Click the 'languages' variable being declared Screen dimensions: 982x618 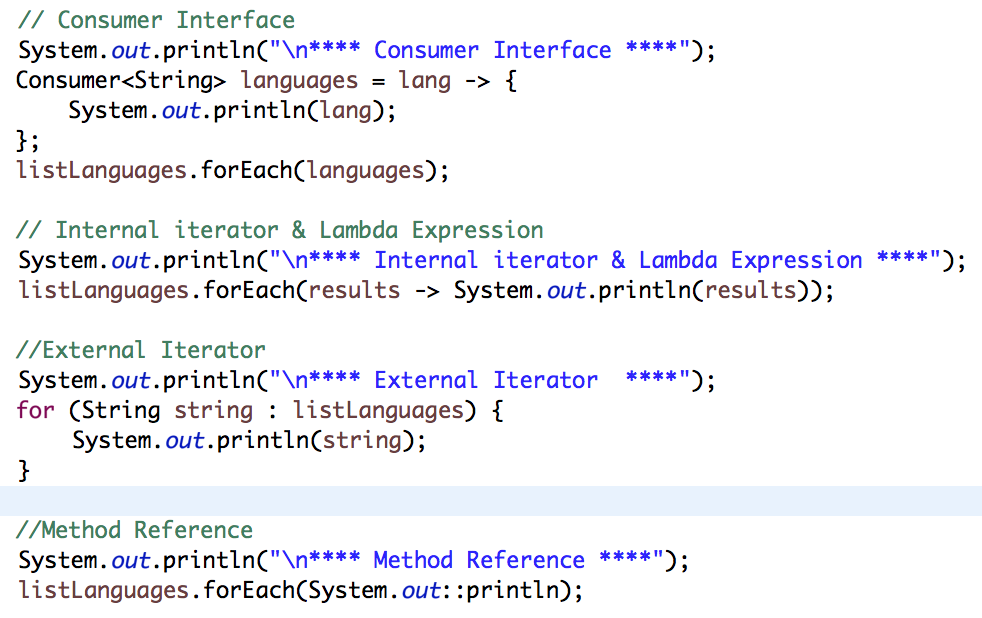click(299, 80)
